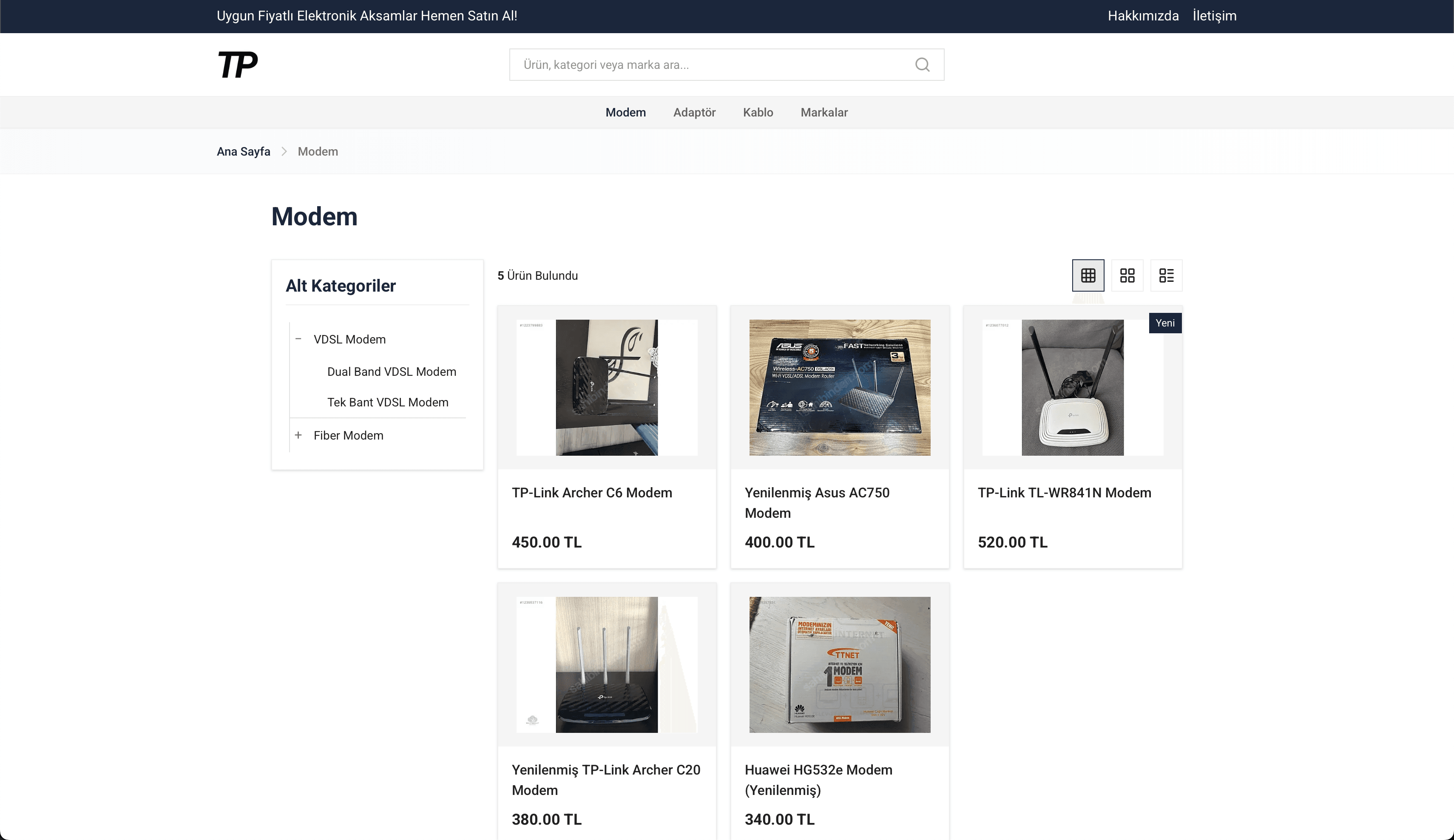This screenshot has height=840, width=1454.
Task: Click the 380.00 TL price
Action: click(x=546, y=819)
